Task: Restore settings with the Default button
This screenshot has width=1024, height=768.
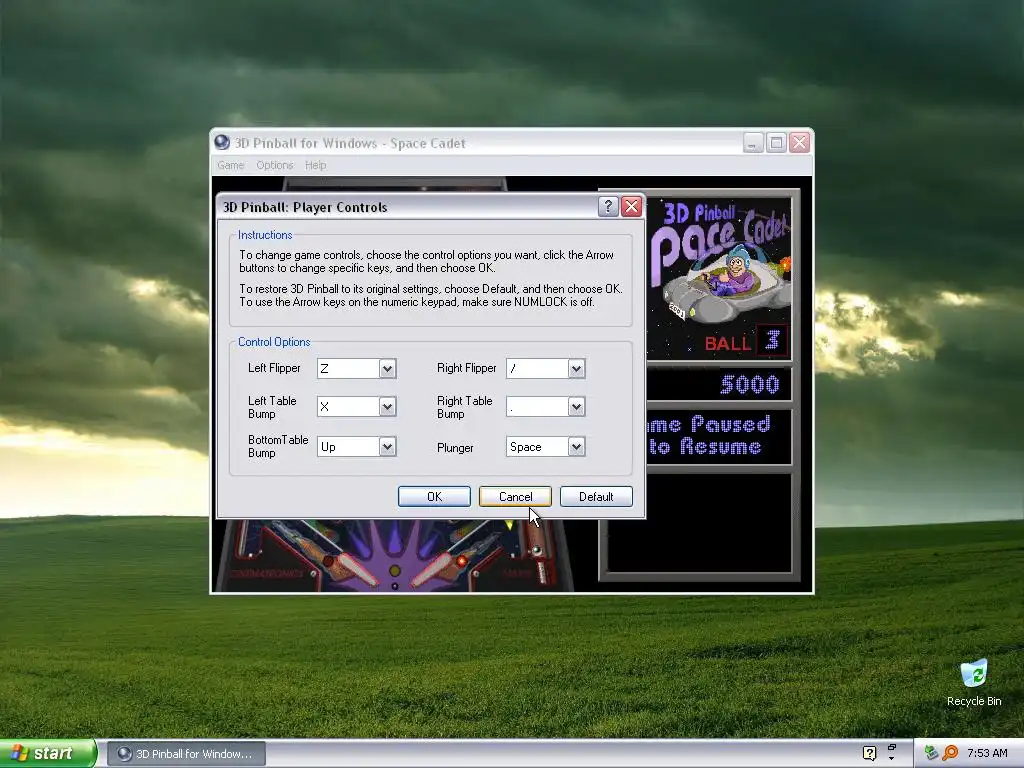Action: [x=596, y=496]
